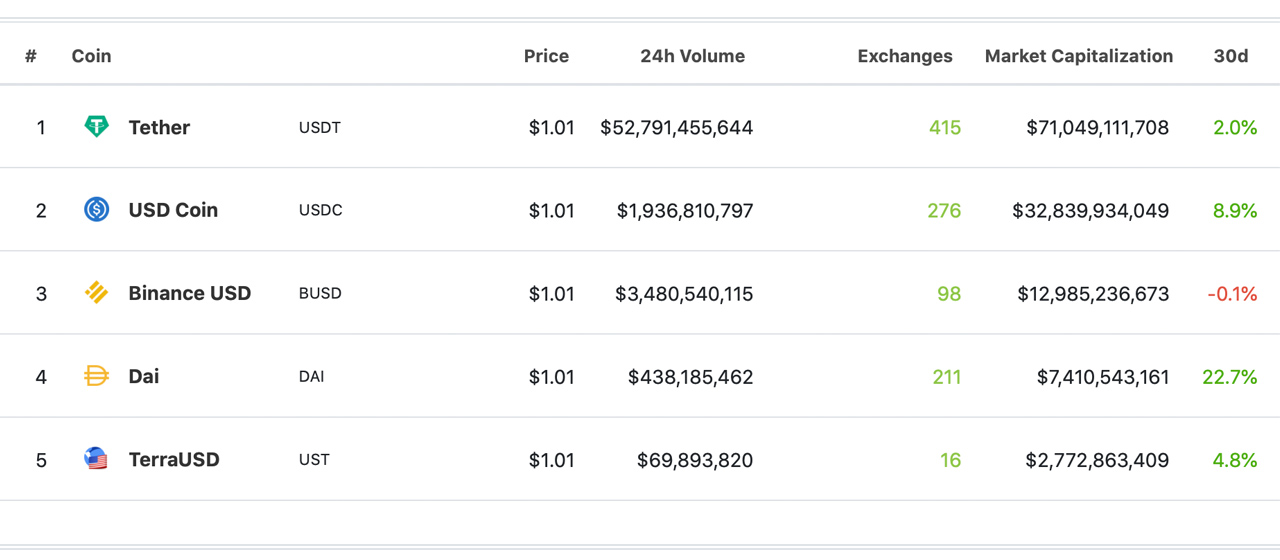Sort by Exchanges column header
The height and width of the screenshot is (560, 1280).
(905, 56)
